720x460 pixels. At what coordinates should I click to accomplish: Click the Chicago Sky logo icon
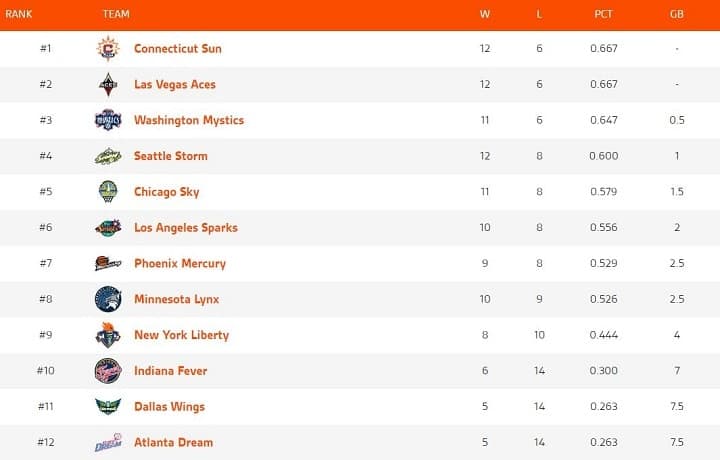[x=108, y=192]
